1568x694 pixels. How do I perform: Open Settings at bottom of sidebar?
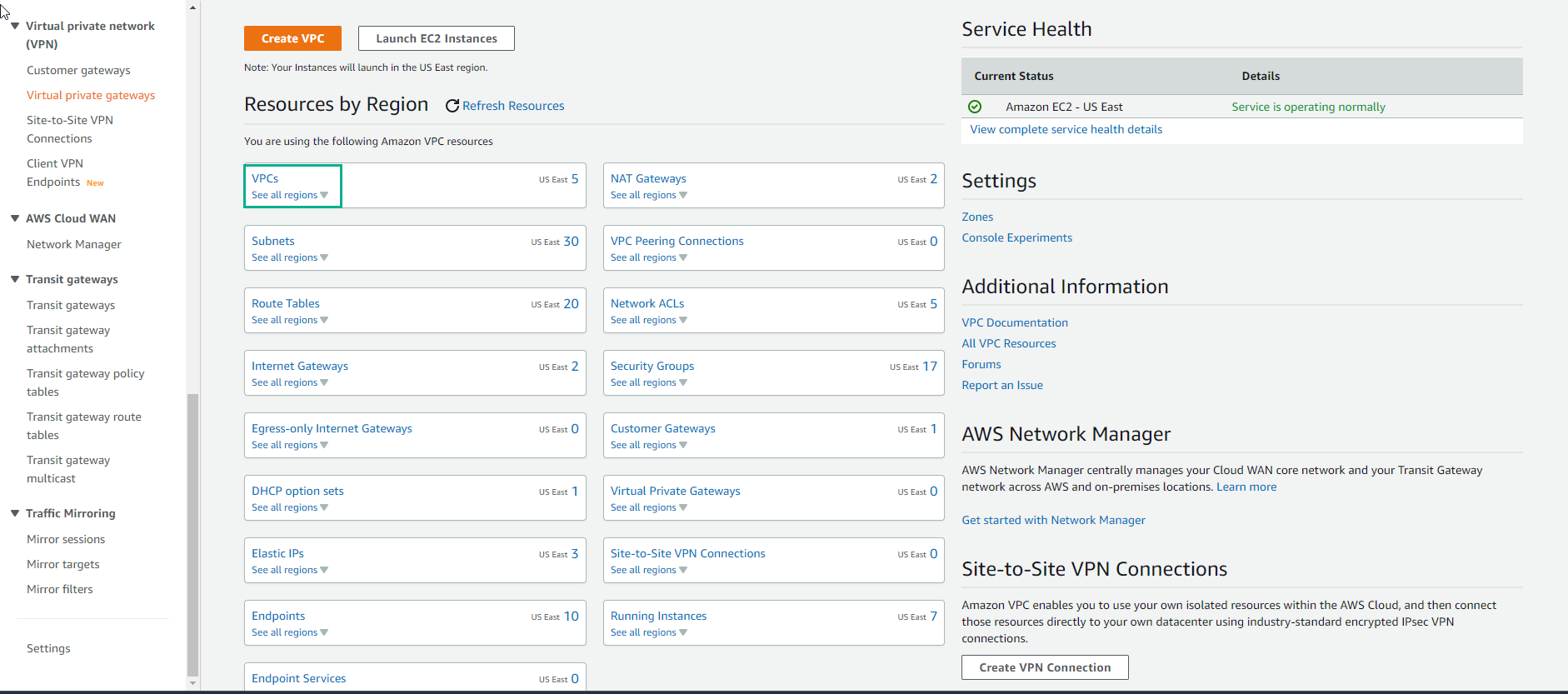point(48,648)
